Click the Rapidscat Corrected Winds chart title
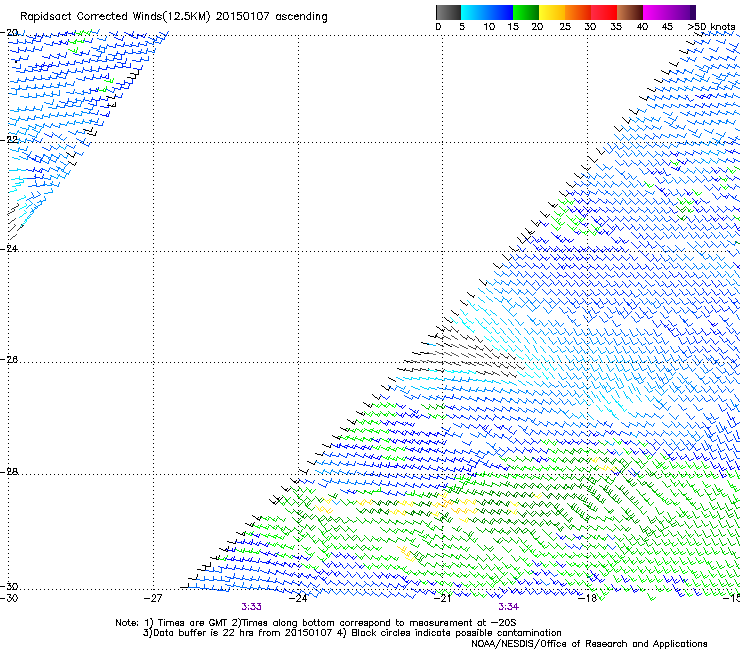Viewport: 740px width, 650px height. coord(174,16)
